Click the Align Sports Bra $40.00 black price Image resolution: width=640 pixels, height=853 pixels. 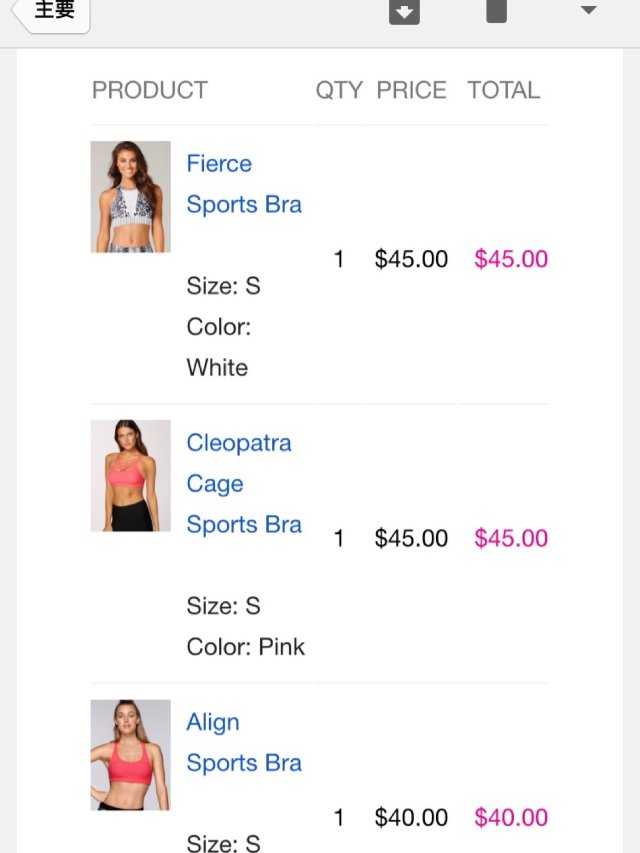pos(411,818)
